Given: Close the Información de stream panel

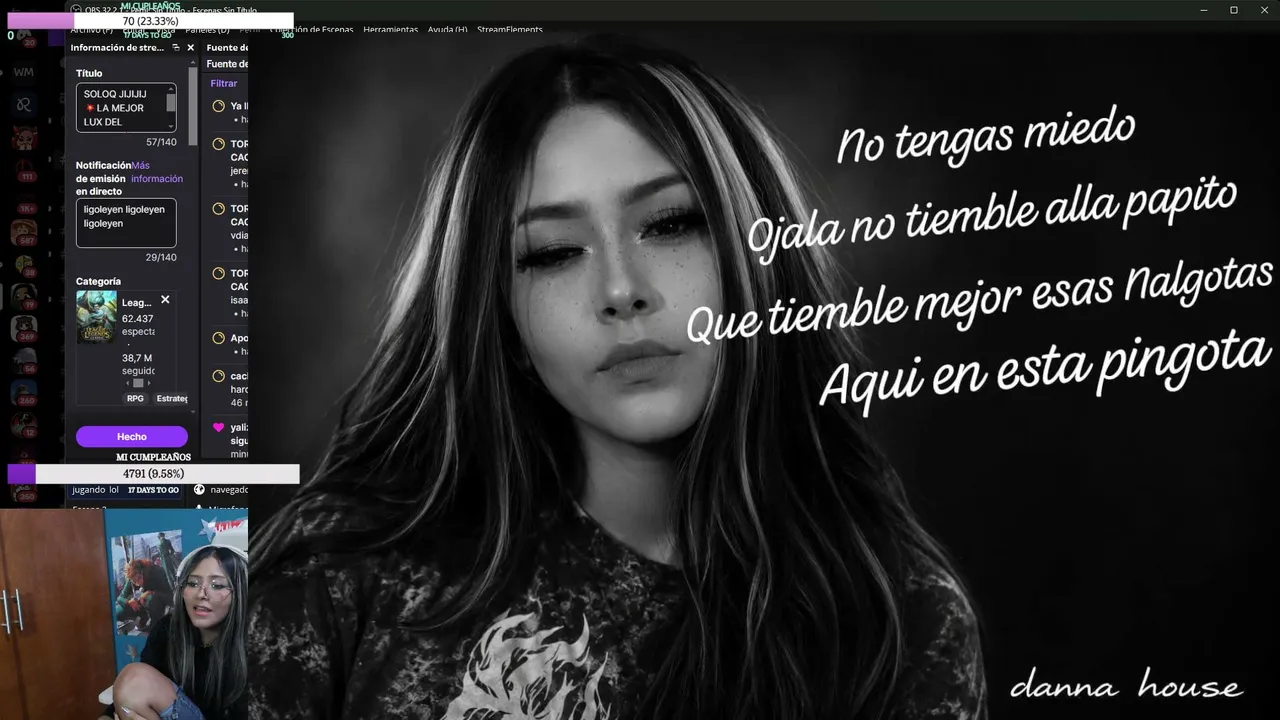Looking at the screenshot, I should (190, 48).
